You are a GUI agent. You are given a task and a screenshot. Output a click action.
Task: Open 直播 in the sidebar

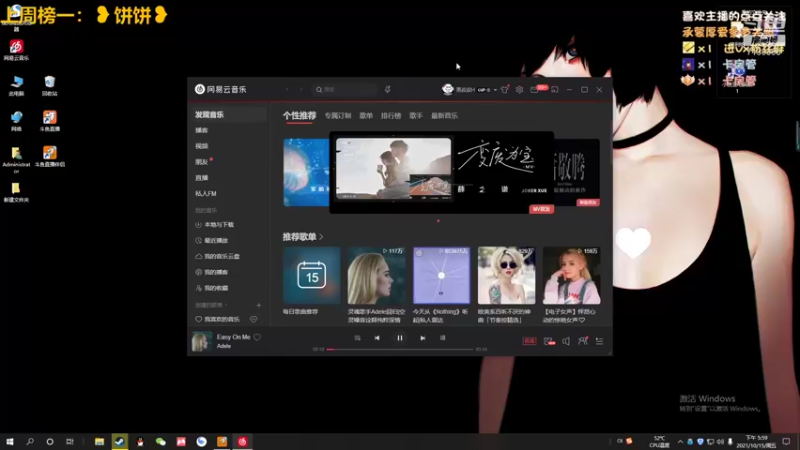[202, 178]
